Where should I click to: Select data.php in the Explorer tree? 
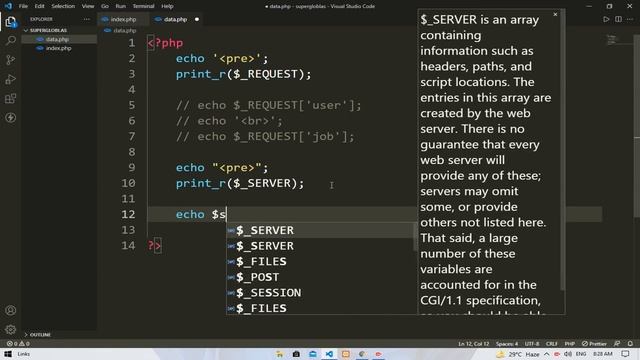[59, 39]
